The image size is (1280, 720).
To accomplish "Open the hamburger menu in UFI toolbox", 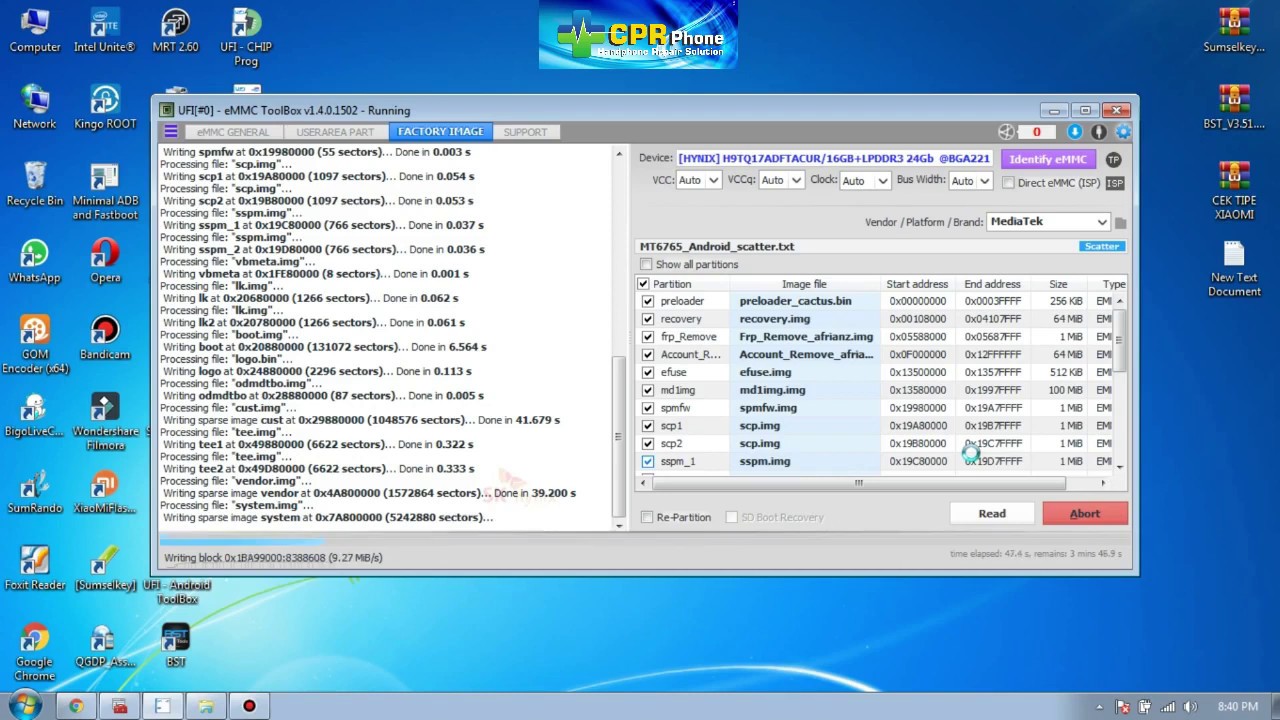I will point(171,132).
